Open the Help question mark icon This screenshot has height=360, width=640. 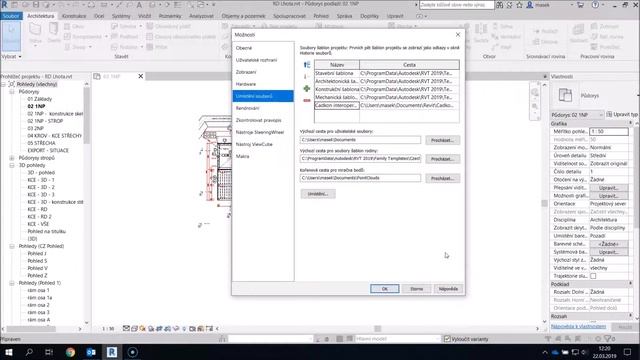click(x=596, y=5)
